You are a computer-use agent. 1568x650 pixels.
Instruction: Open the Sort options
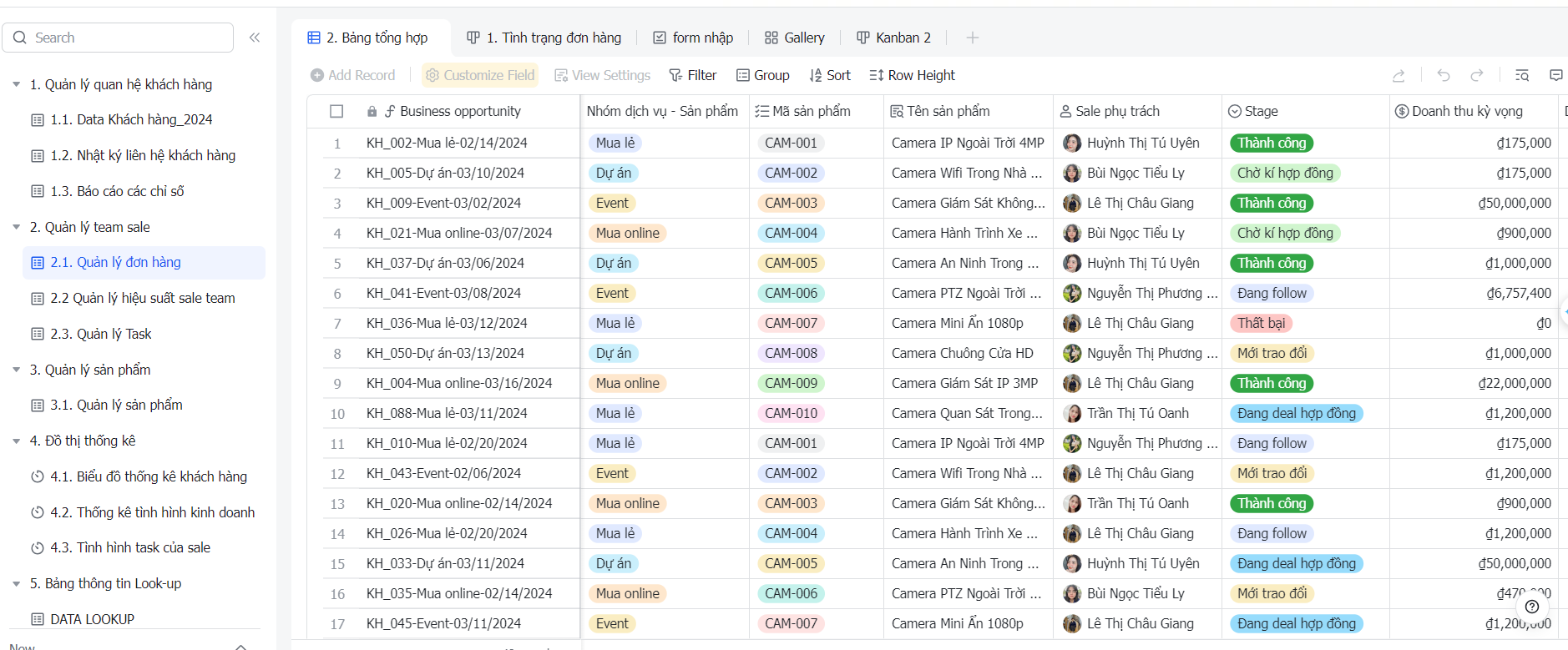tap(830, 75)
